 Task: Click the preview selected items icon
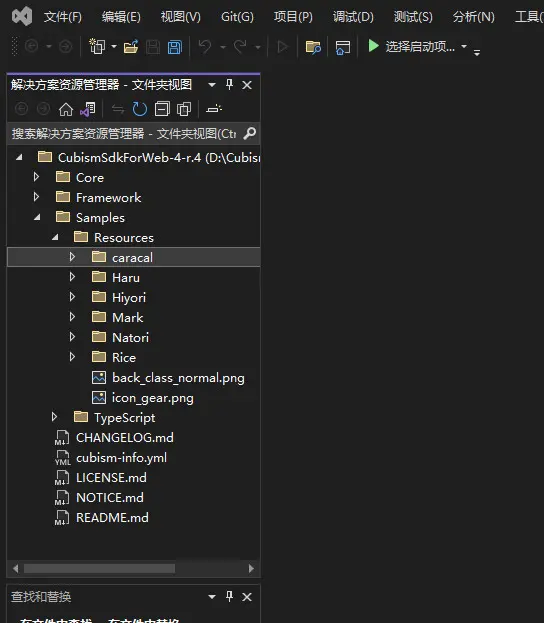coord(214,108)
